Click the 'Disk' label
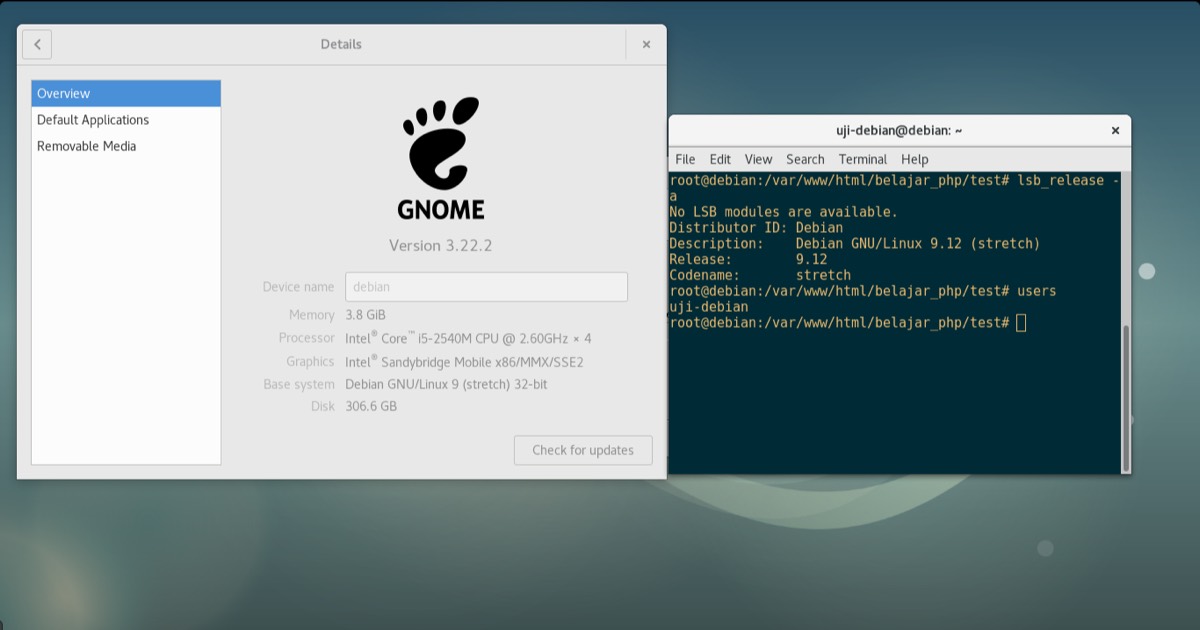 [x=323, y=406]
